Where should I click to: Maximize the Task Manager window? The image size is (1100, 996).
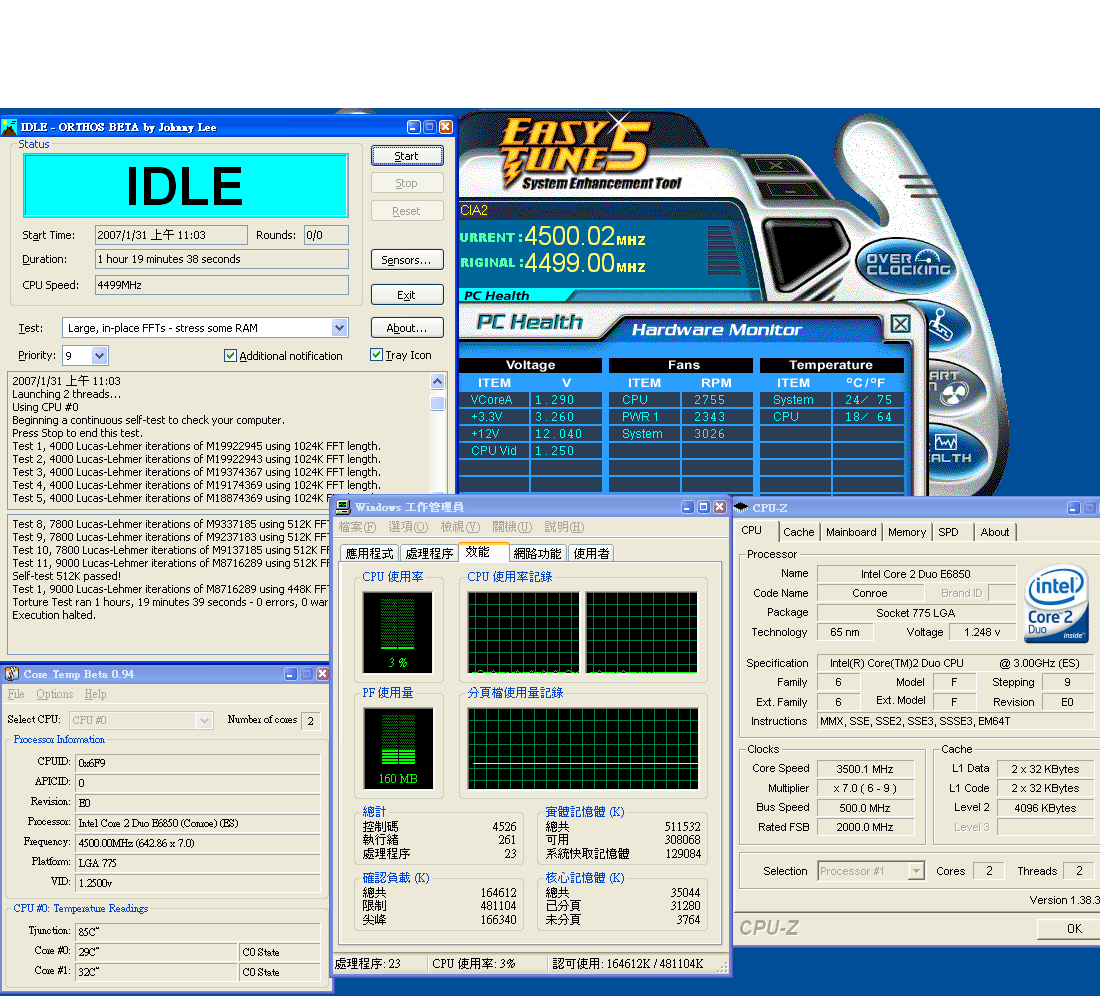pyautogui.click(x=704, y=507)
